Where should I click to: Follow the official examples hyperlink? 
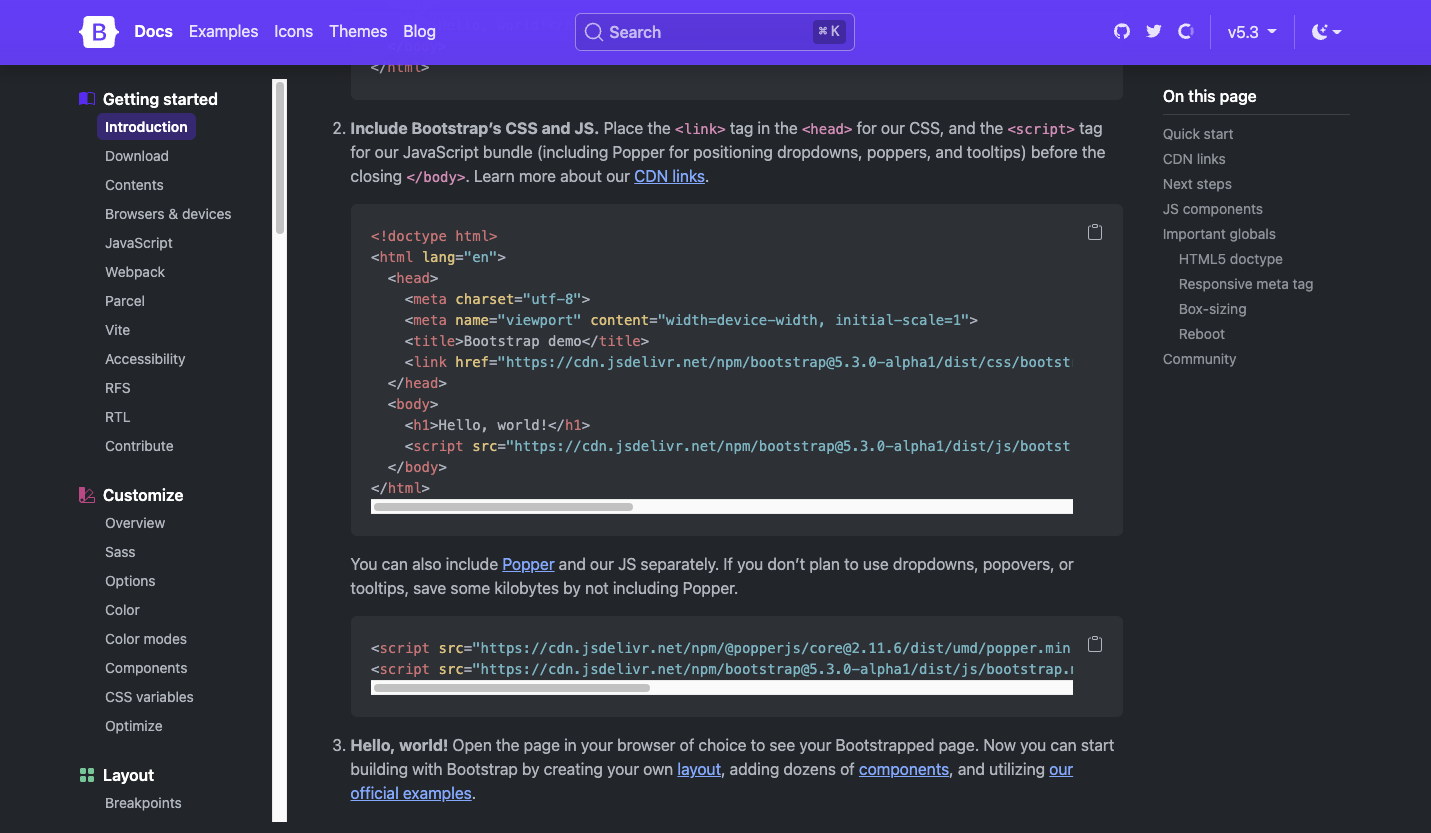[x=411, y=793]
